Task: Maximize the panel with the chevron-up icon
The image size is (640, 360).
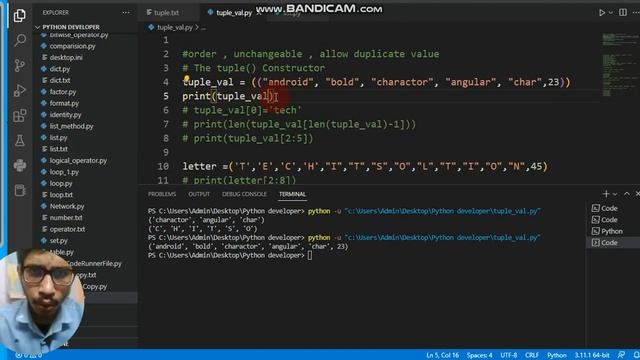Action: pos(627,194)
